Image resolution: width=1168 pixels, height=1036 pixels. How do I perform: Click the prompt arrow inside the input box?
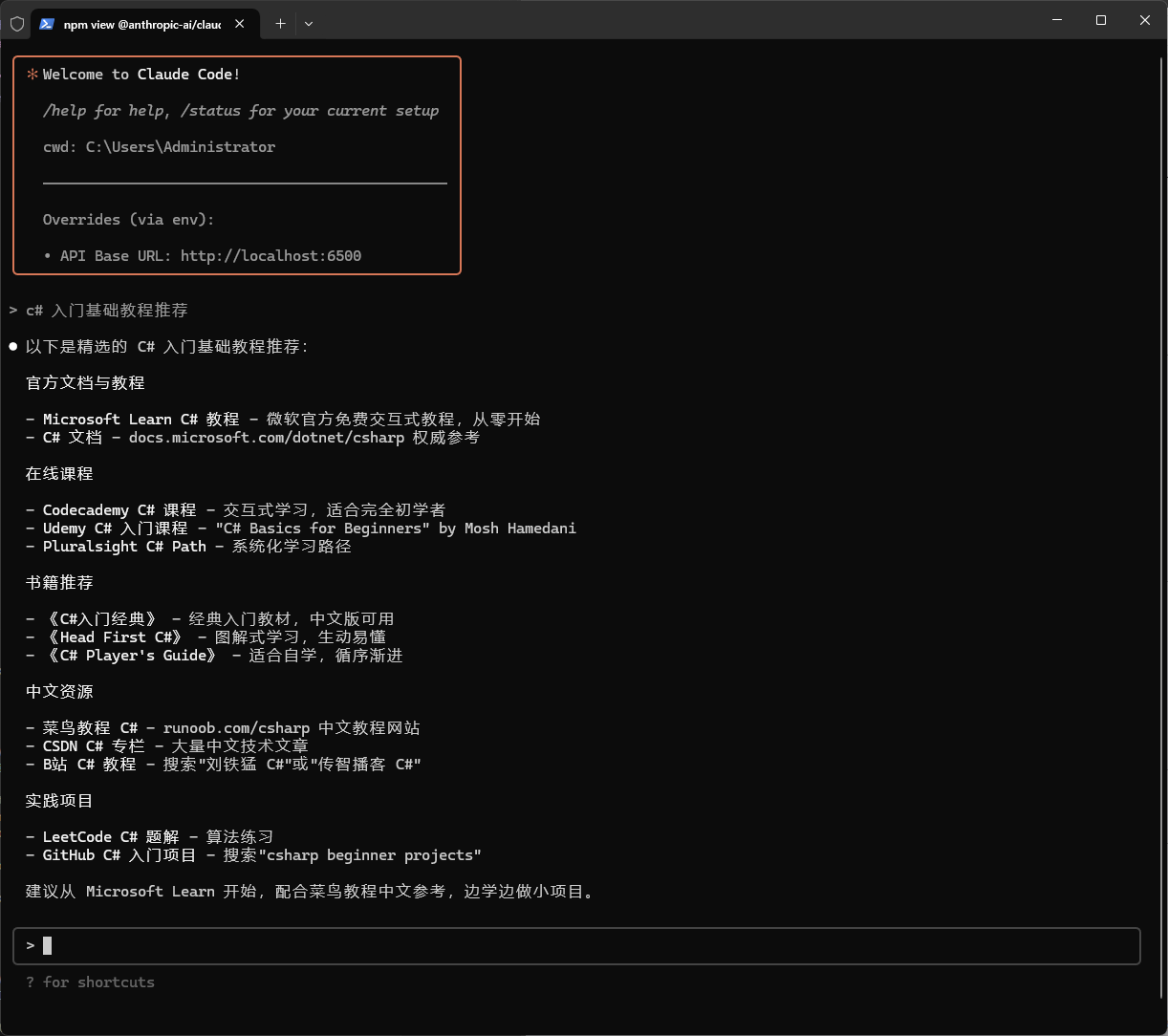[x=29, y=945]
